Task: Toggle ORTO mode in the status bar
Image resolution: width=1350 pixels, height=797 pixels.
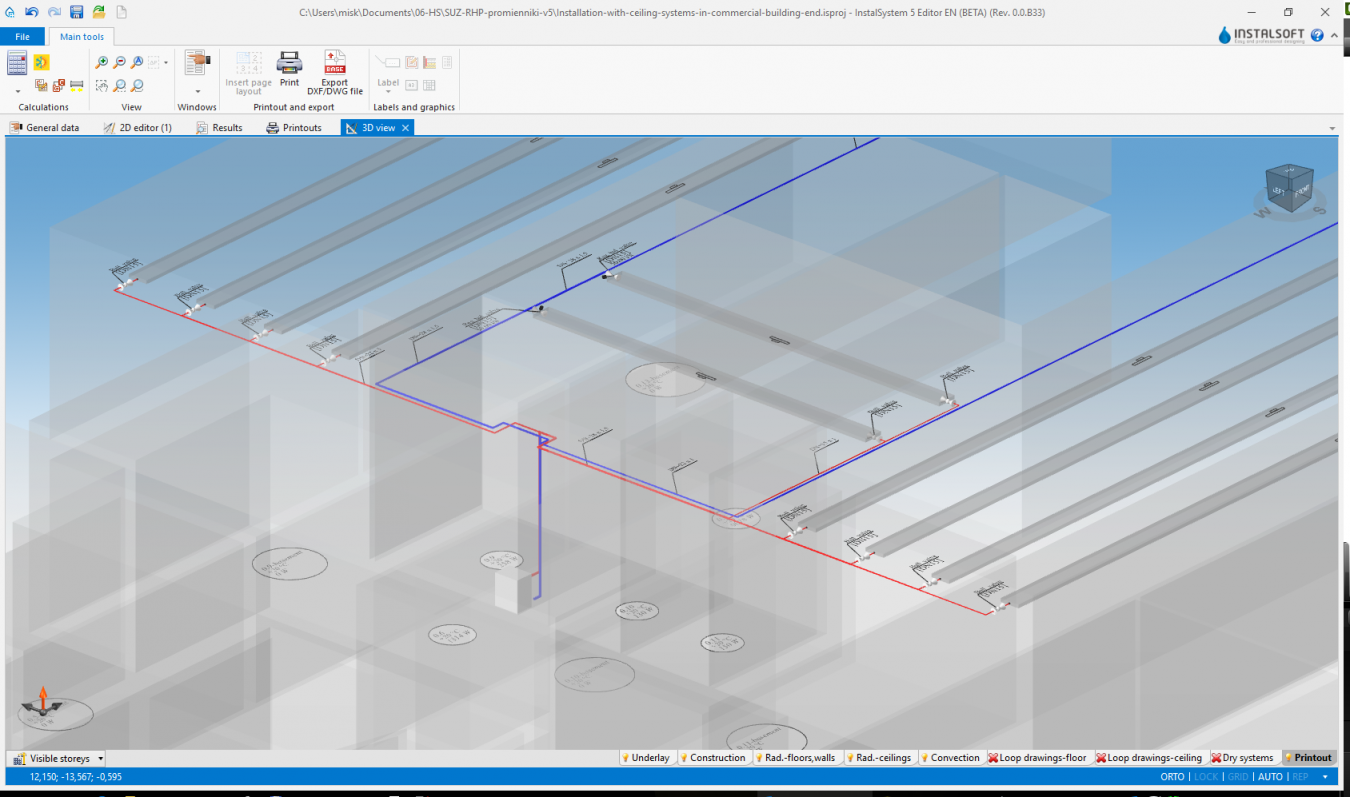Action: [x=1171, y=776]
